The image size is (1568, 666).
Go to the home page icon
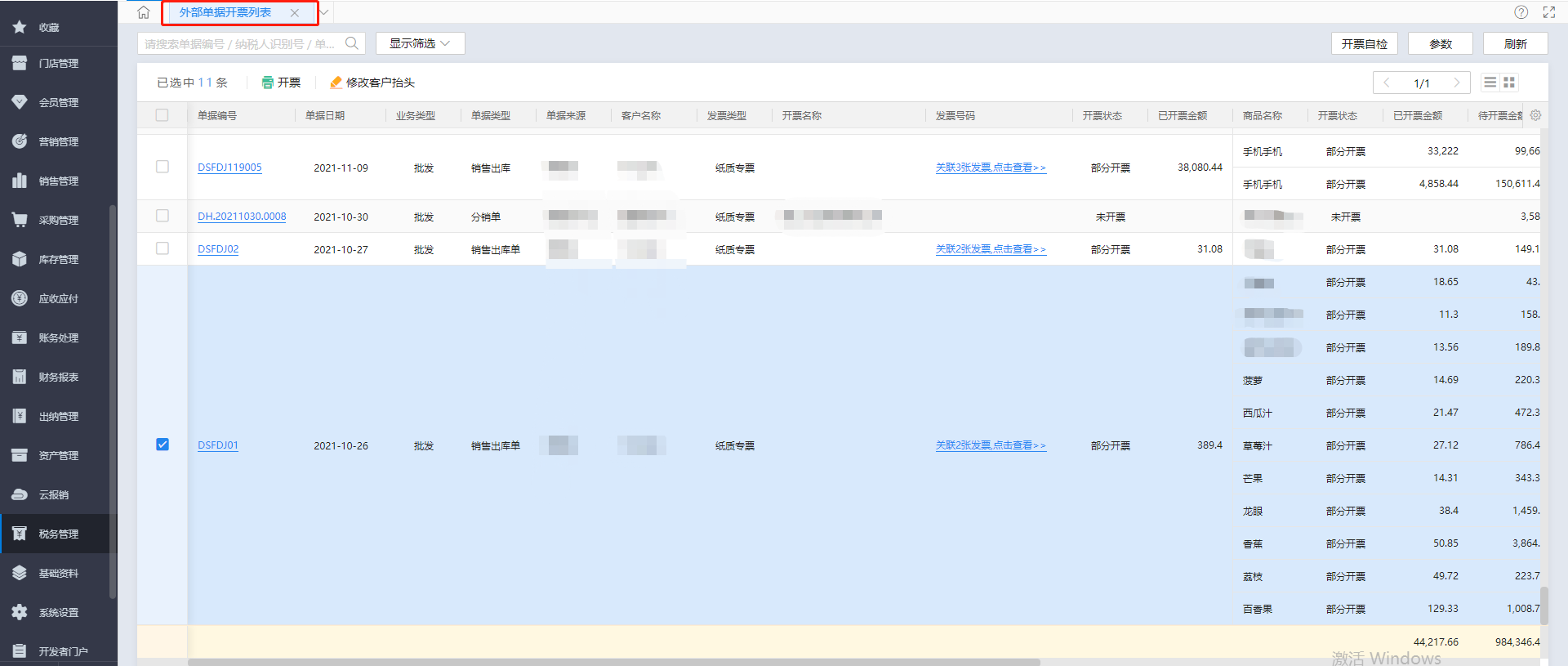point(144,12)
